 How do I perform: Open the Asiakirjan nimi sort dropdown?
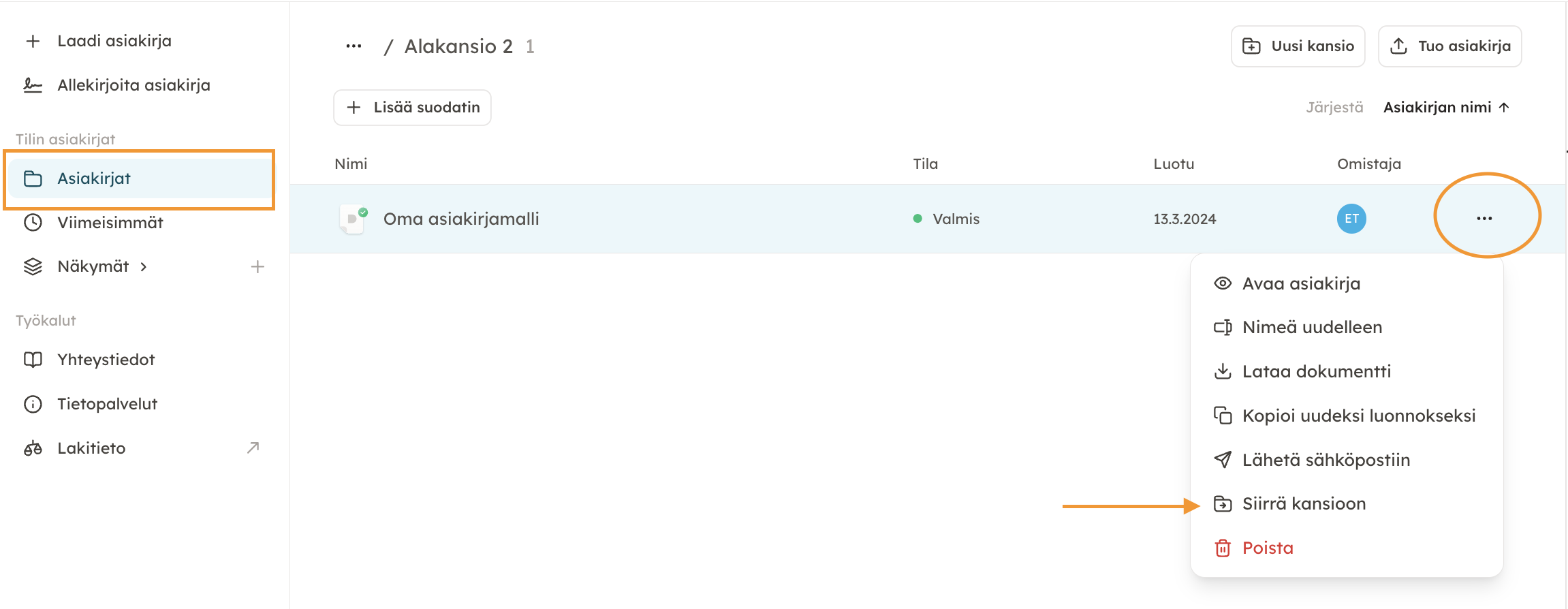coord(1446,108)
